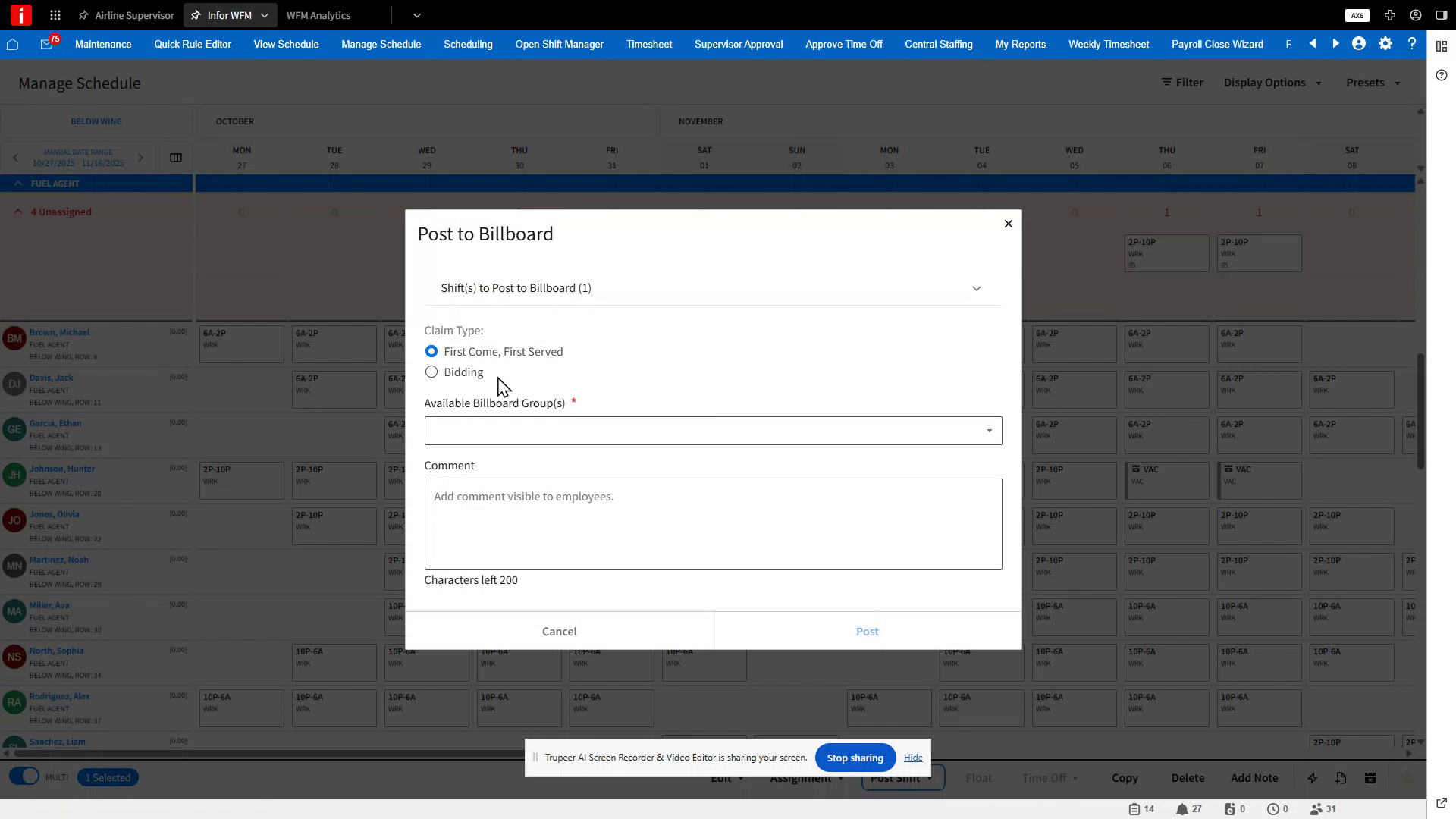Cancel the Post to Billboard dialog

559,631
